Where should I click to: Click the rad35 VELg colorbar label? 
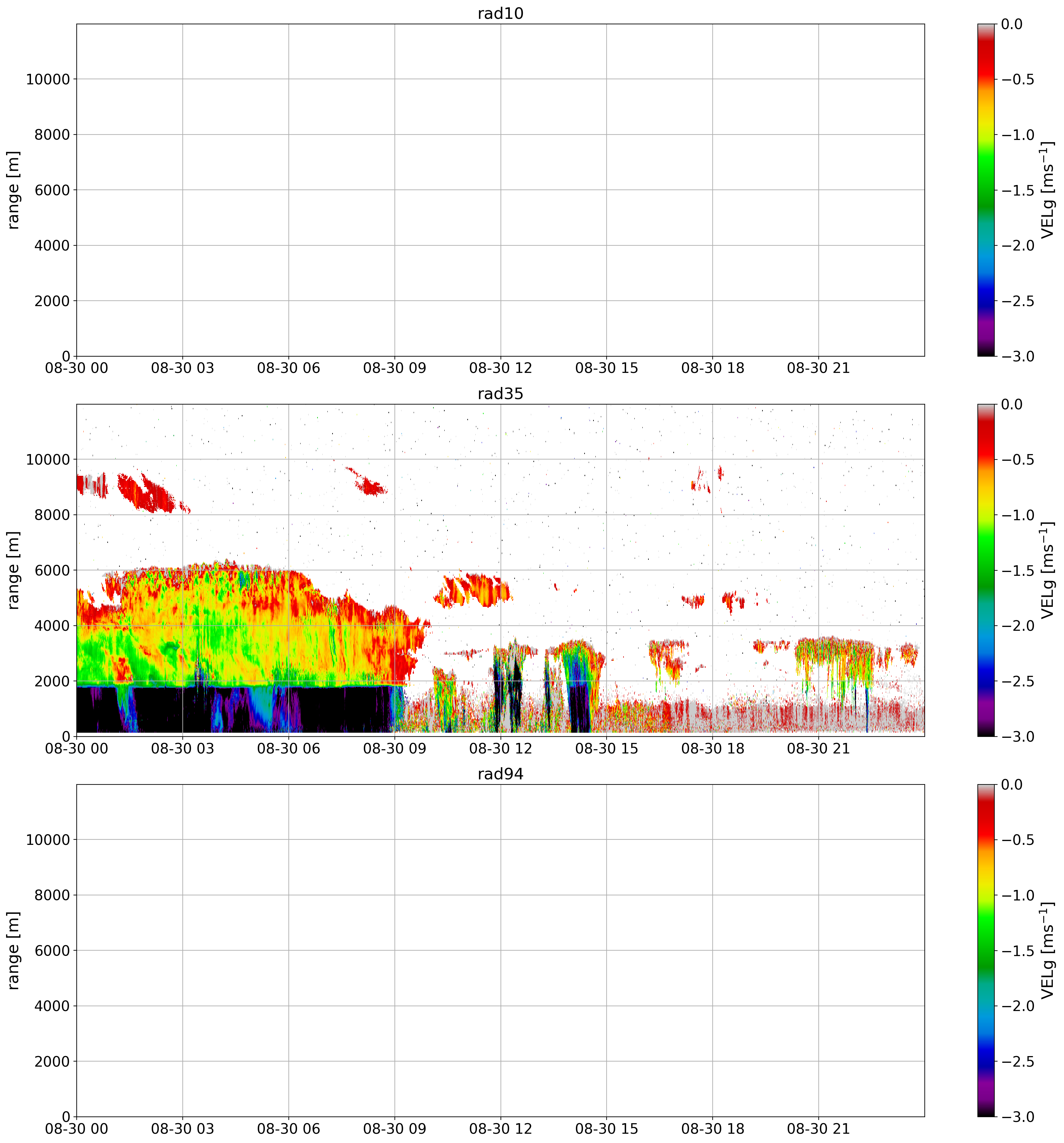tap(1047, 570)
